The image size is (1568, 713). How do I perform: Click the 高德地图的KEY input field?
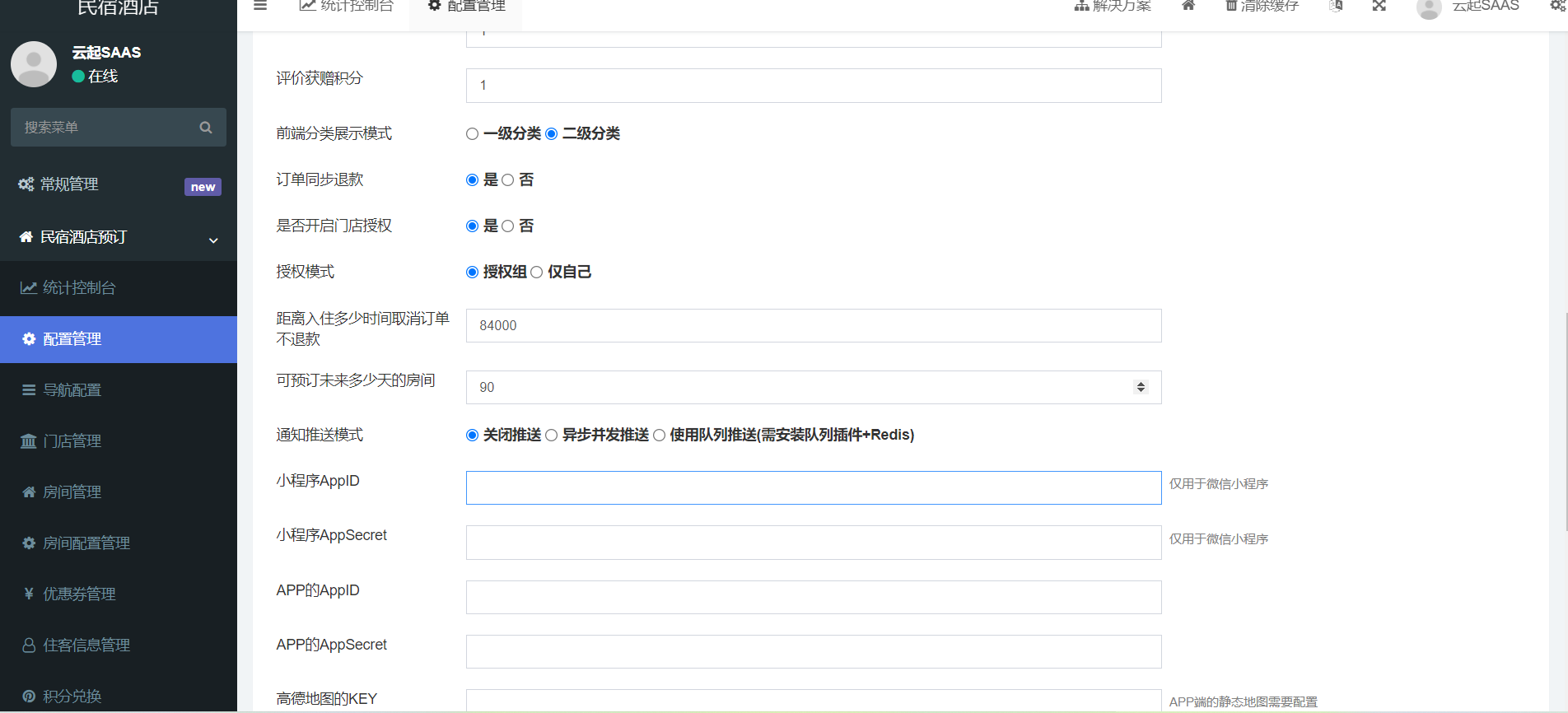click(814, 700)
